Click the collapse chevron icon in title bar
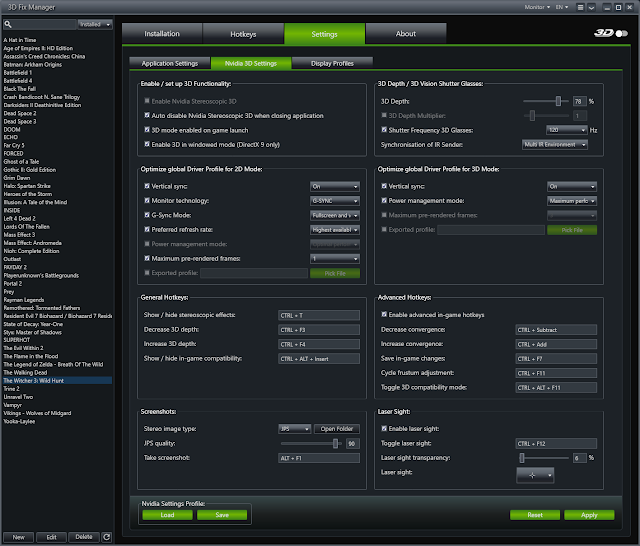Viewport: 640px width, 546px height. point(591,7)
